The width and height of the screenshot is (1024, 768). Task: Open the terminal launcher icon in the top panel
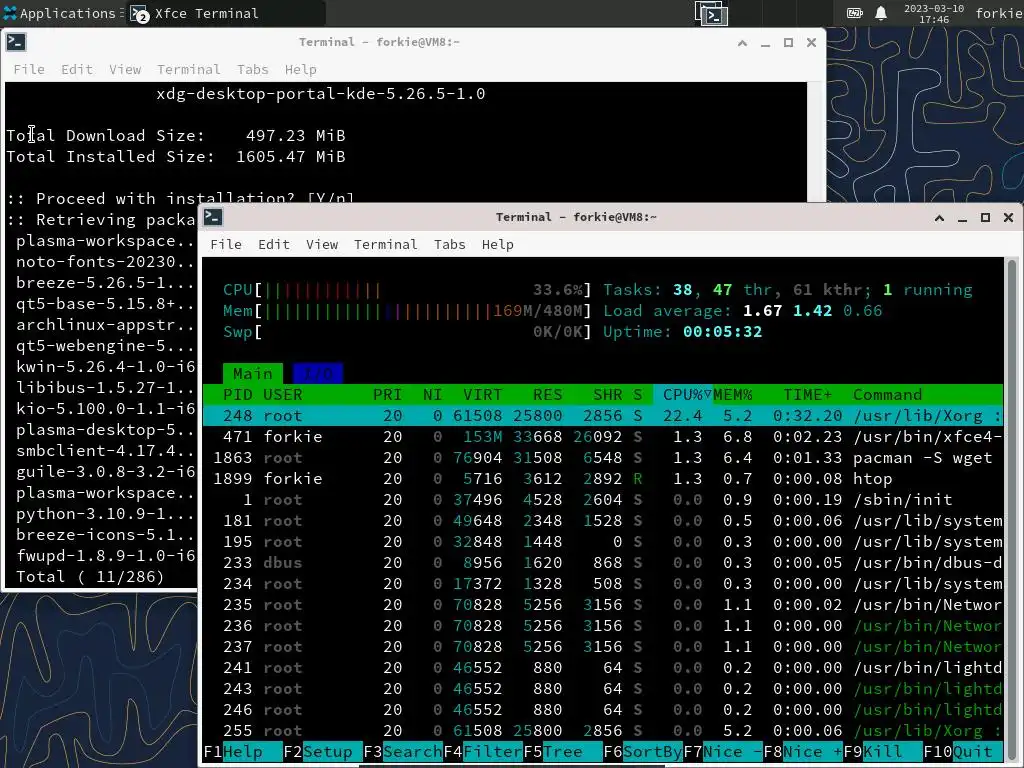click(711, 14)
